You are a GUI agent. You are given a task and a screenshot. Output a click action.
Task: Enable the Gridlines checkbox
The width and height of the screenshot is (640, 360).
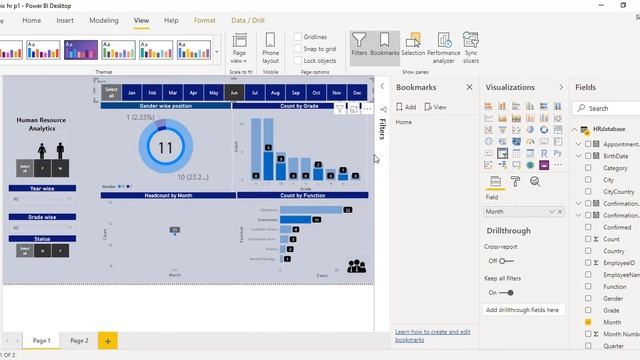[x=298, y=37]
